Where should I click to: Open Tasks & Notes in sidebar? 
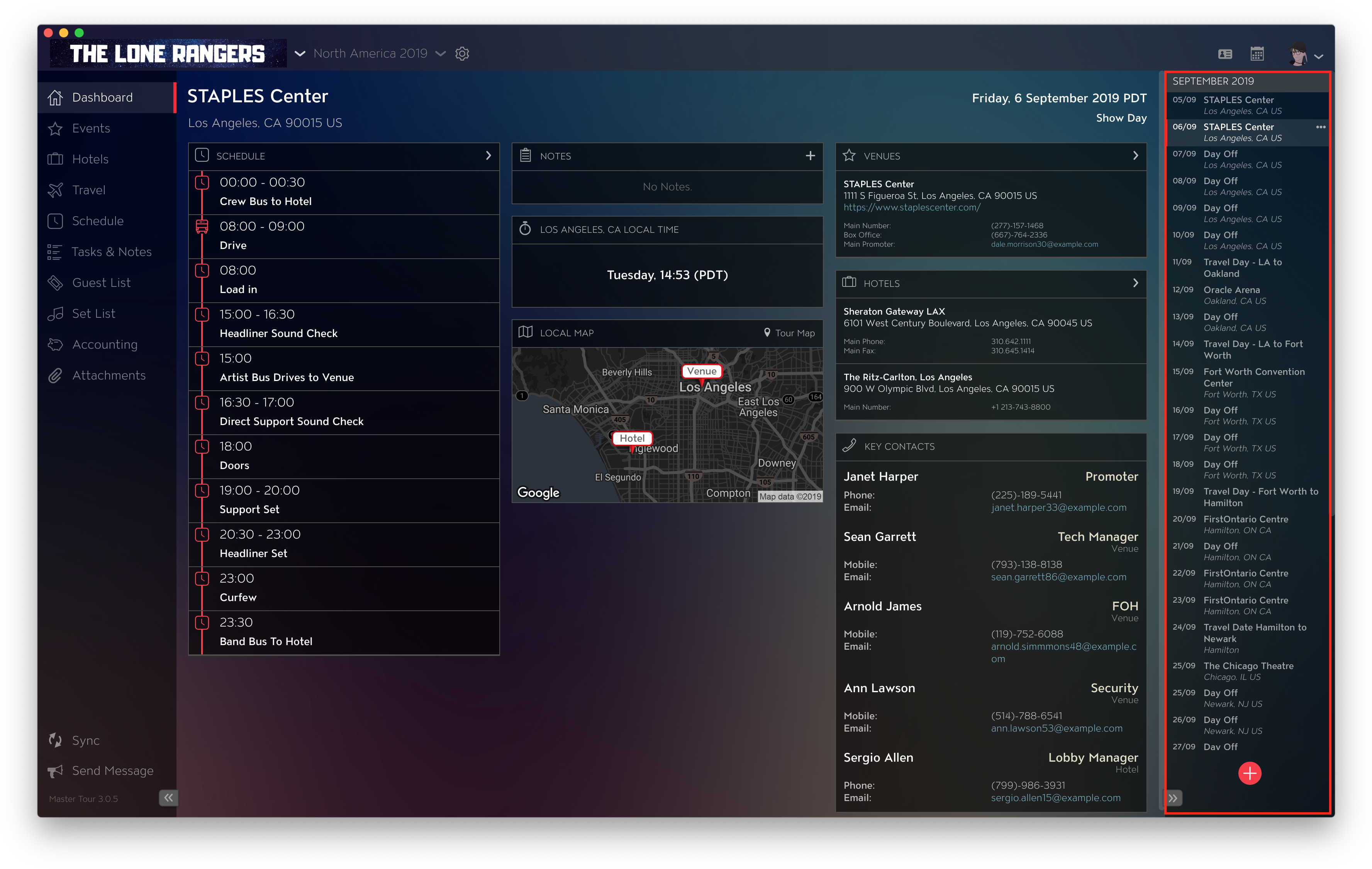click(x=107, y=252)
